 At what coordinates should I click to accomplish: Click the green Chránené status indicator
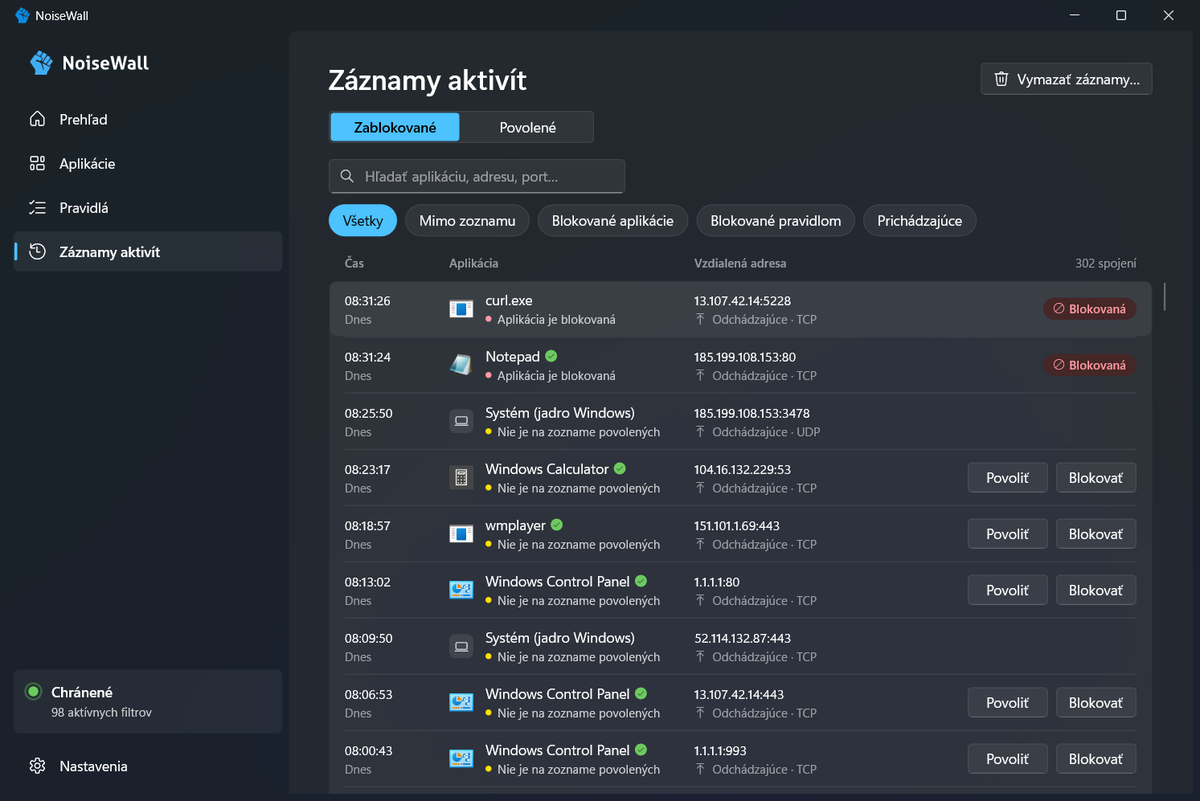[x=33, y=692]
